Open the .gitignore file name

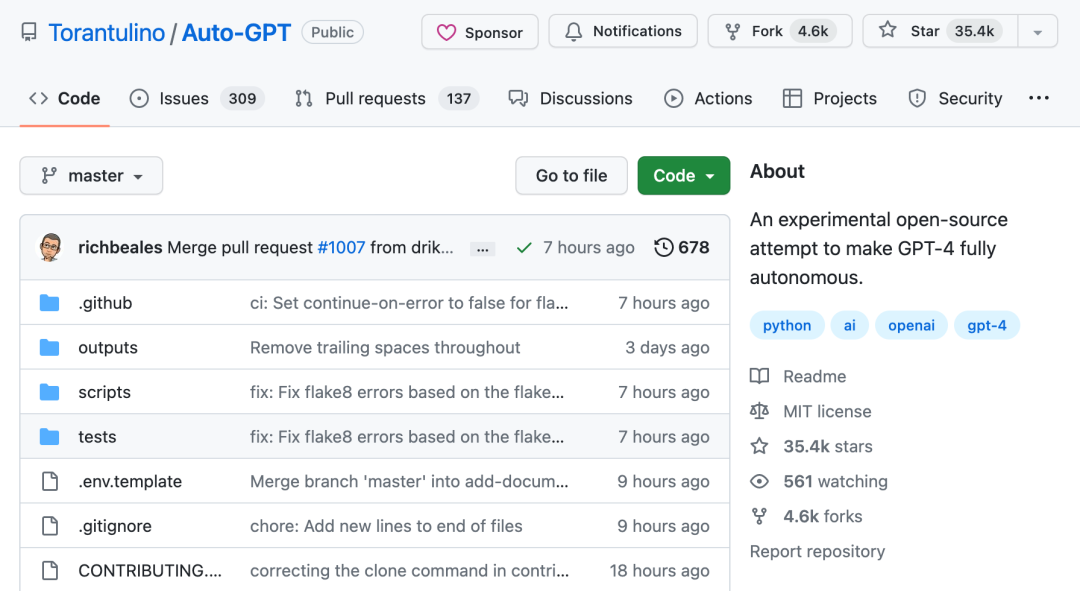pos(115,526)
